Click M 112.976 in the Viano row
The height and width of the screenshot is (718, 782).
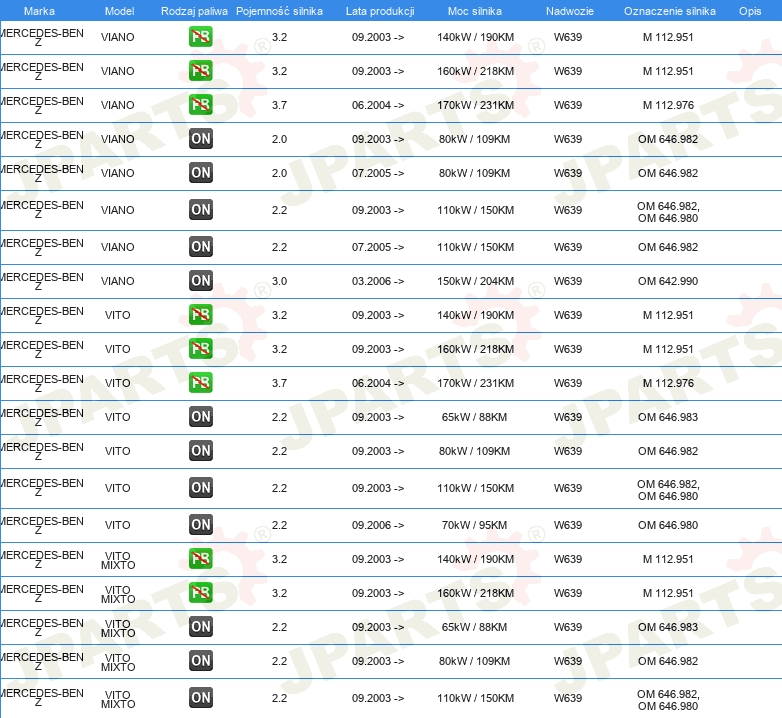[668, 105]
